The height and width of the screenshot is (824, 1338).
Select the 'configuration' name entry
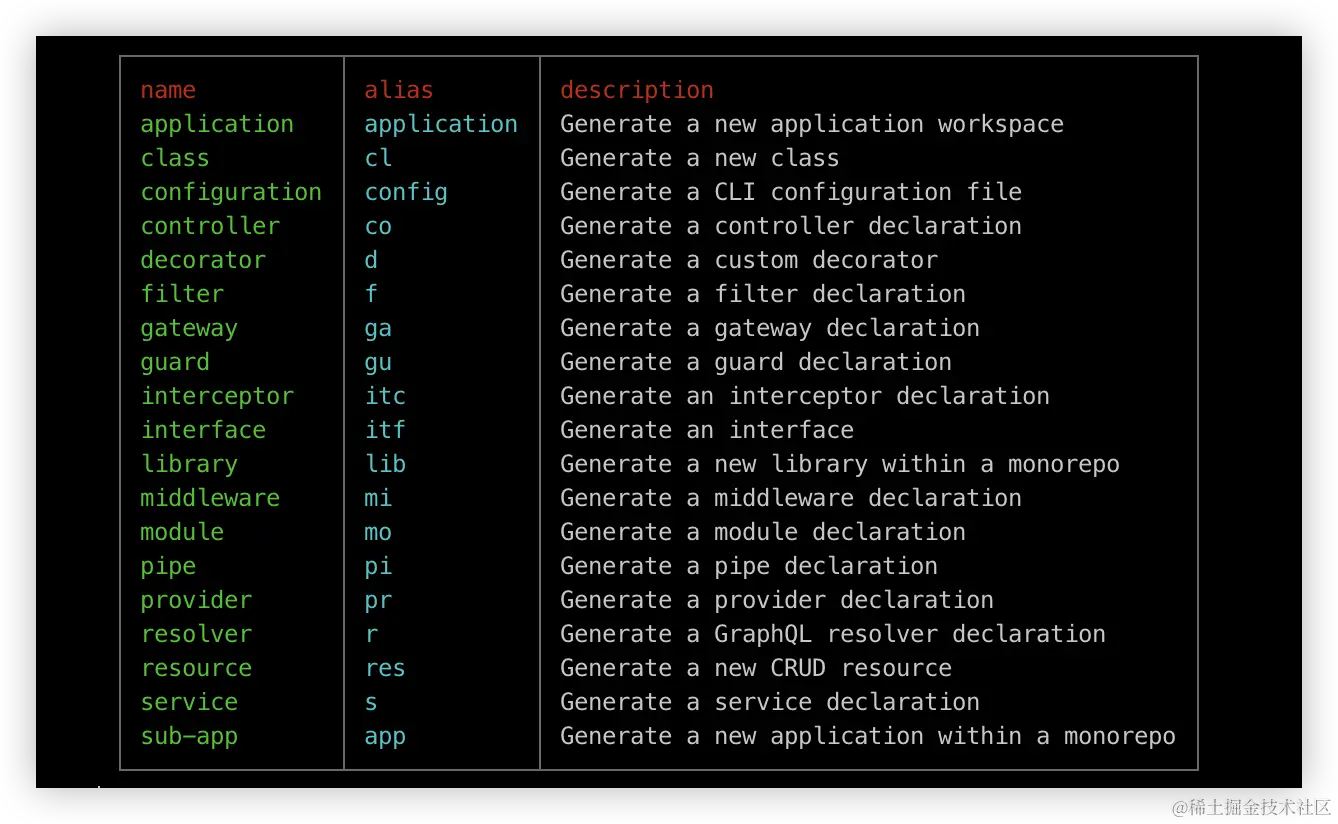point(231,192)
